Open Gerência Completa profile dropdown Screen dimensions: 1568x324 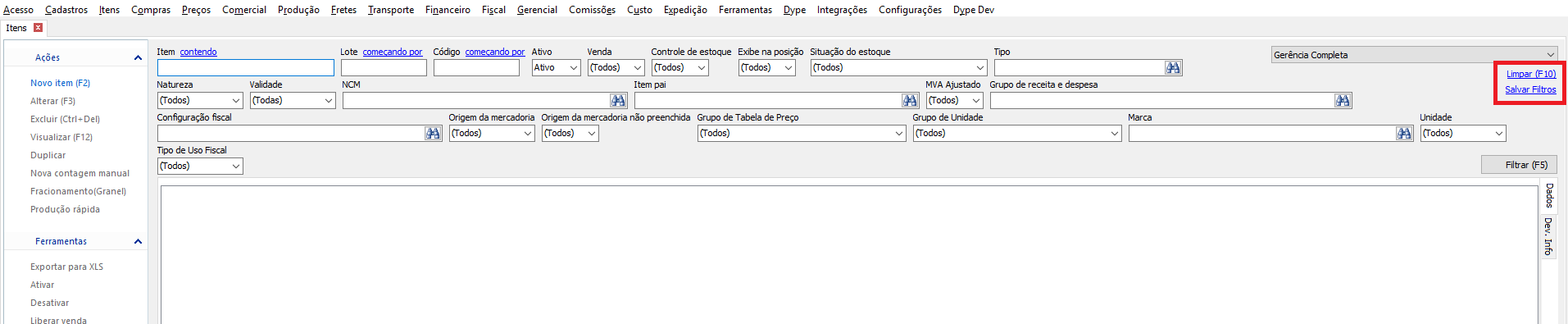point(1415,55)
